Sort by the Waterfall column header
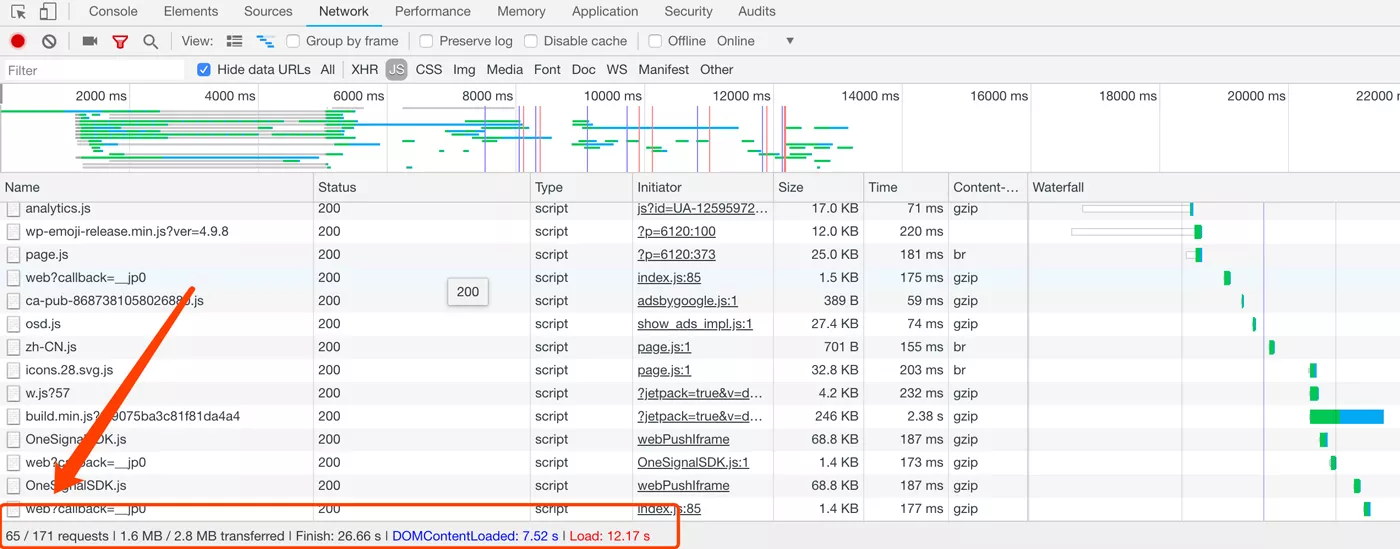The width and height of the screenshot is (1400, 549). (x=1214, y=187)
